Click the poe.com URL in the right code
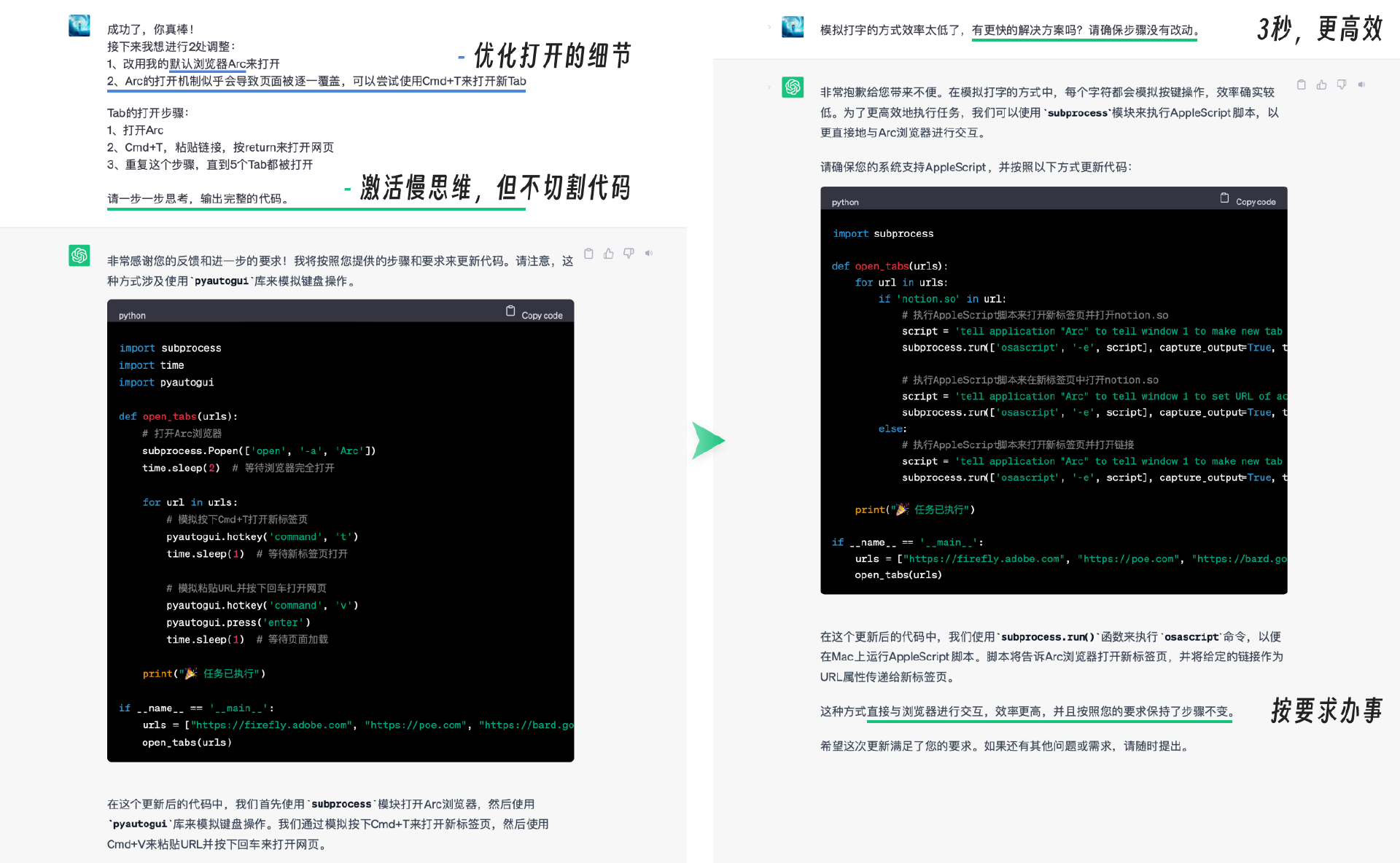 (x=1129, y=559)
